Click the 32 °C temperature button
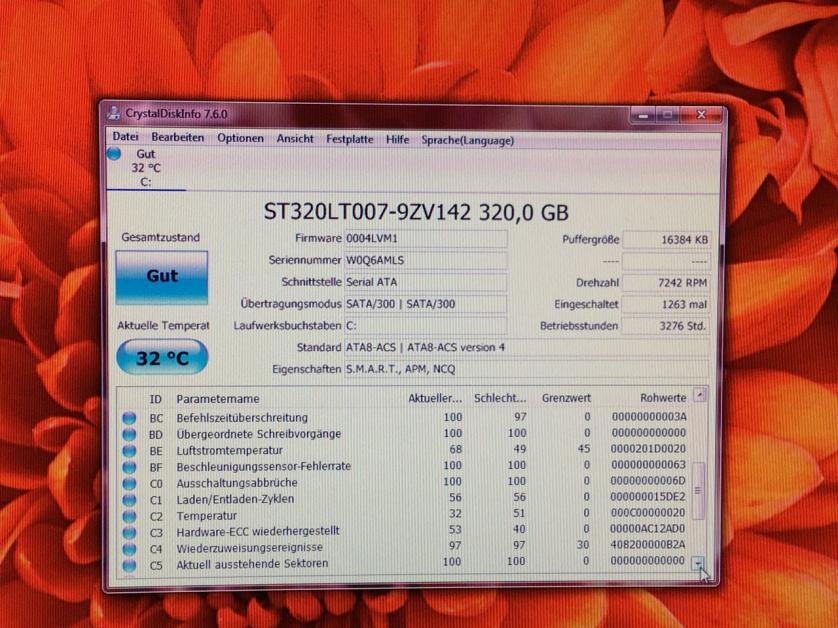The height and width of the screenshot is (628, 838). pos(162,357)
